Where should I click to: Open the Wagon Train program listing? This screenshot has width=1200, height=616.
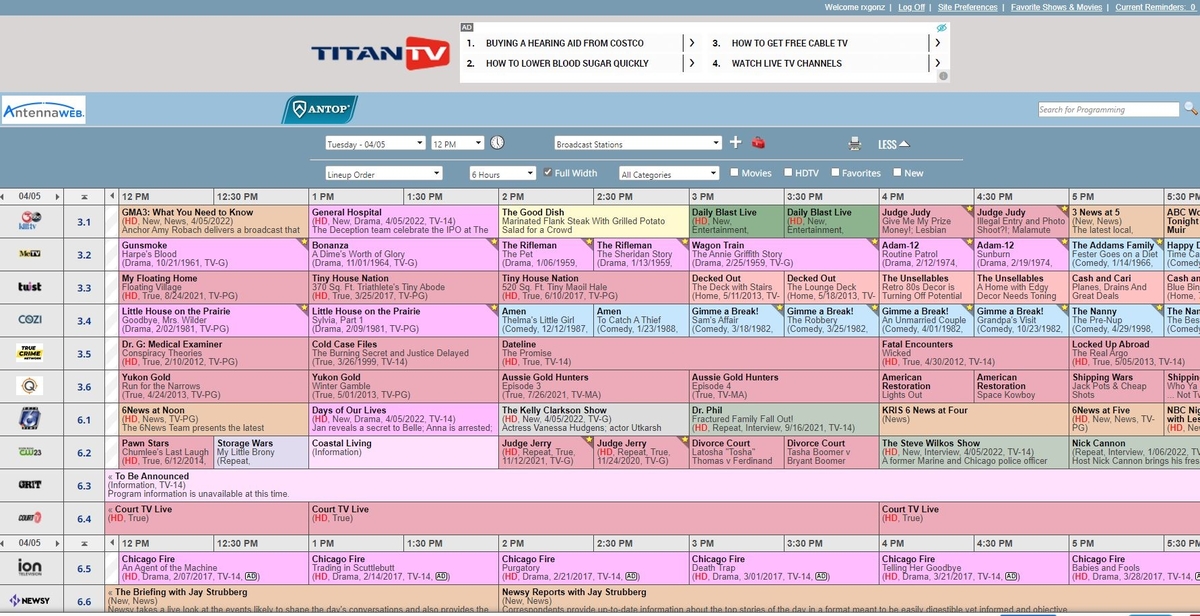coord(783,254)
